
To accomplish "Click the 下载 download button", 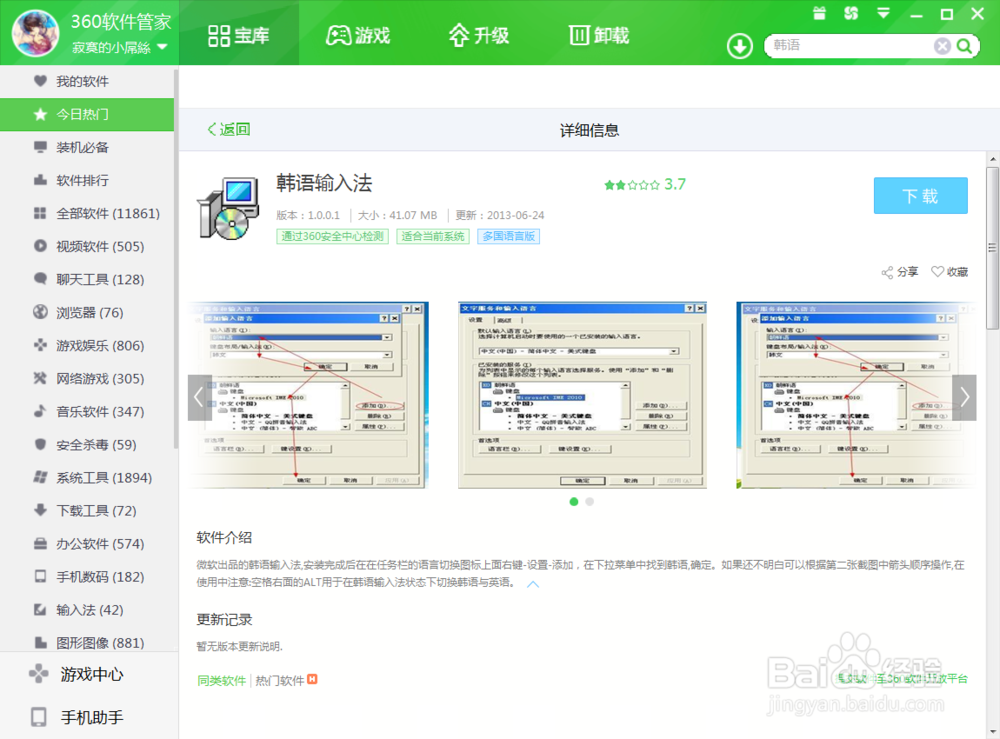I will point(920,196).
